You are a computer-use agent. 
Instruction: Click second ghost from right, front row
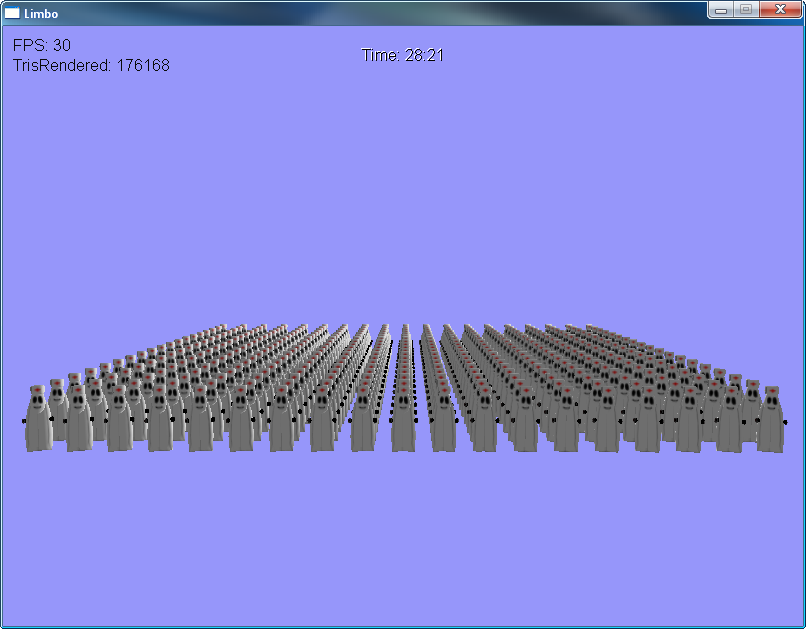(729, 420)
